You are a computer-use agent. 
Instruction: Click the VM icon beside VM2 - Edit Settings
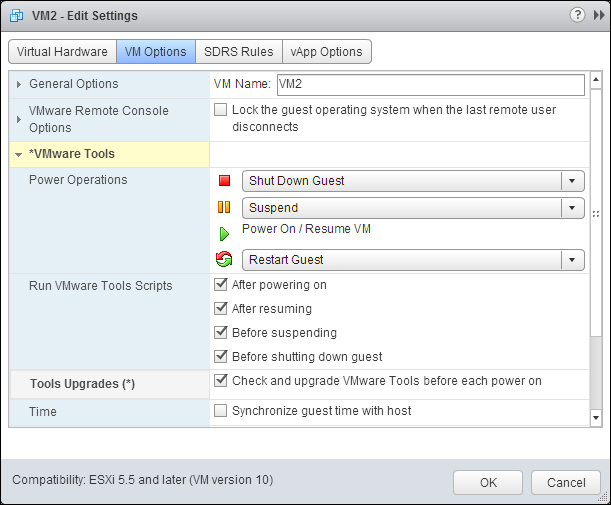tap(16, 16)
